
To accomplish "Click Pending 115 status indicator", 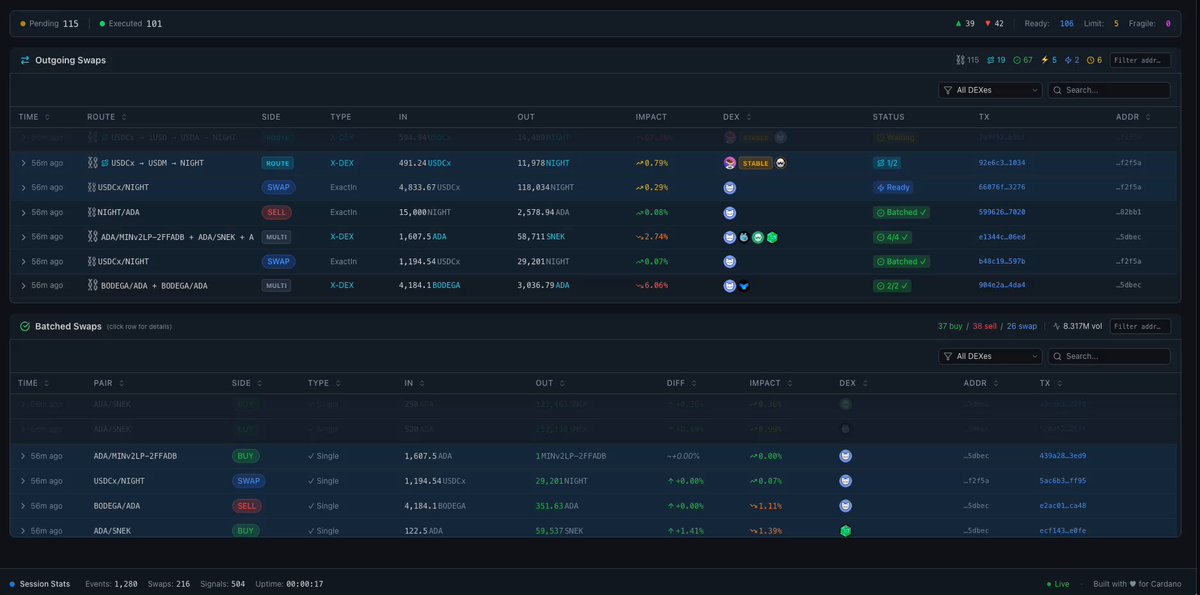I will tap(50, 23).
